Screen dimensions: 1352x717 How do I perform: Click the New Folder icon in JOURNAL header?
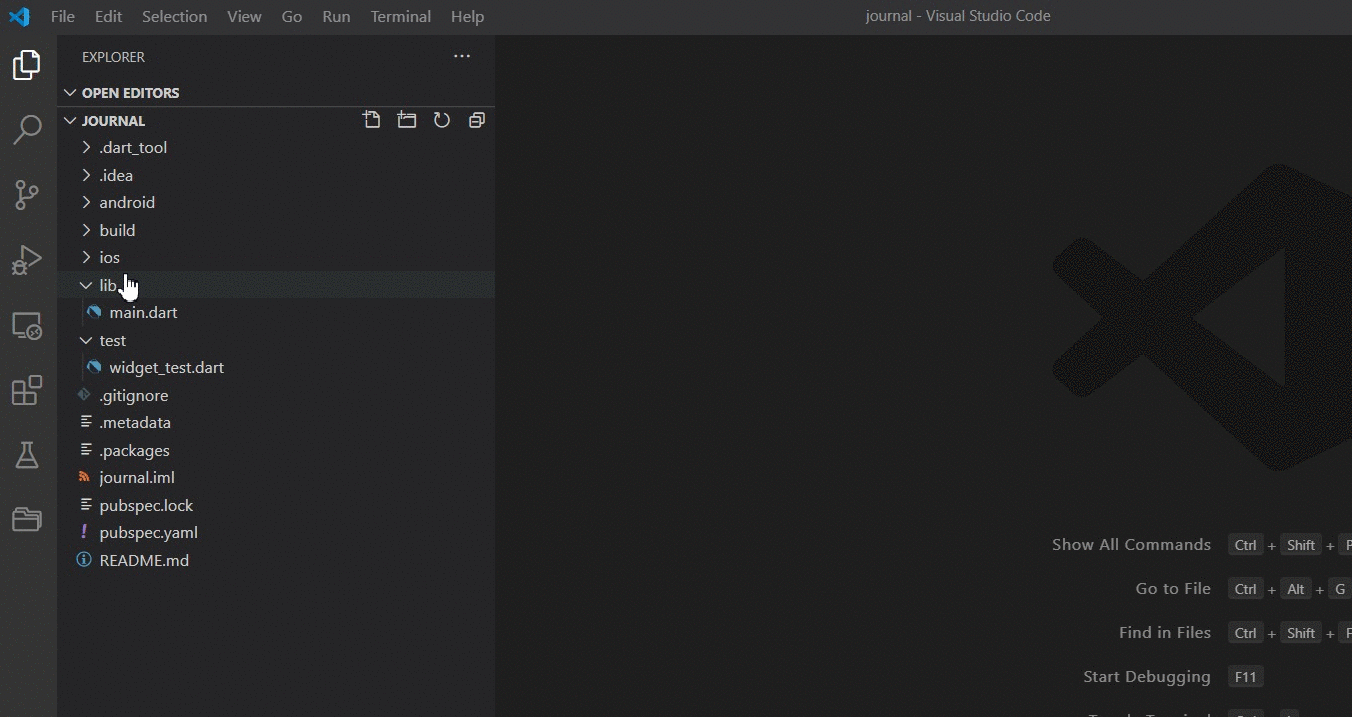pos(407,120)
